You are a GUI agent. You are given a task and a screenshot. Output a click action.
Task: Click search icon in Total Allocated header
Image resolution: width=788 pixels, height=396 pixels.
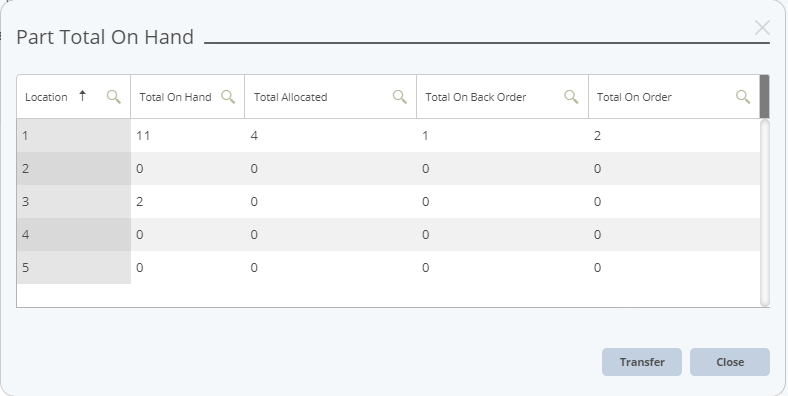pyautogui.click(x=400, y=97)
